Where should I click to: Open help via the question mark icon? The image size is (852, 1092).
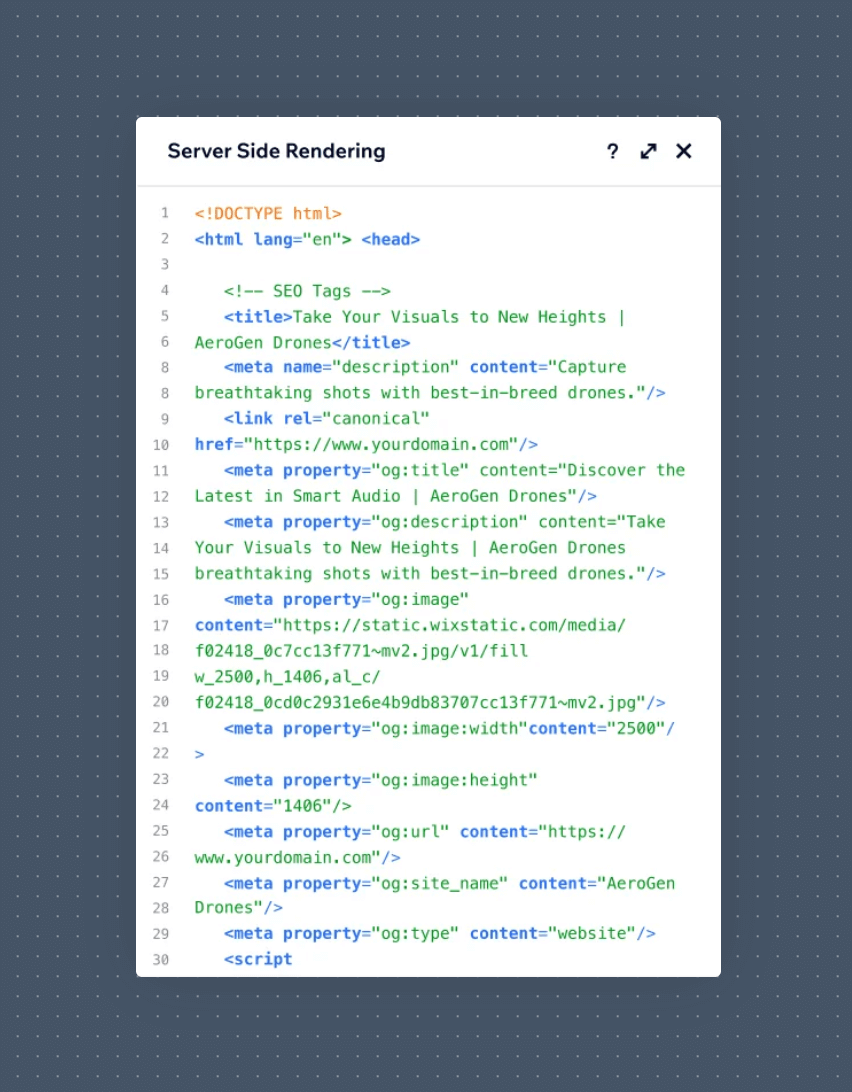click(613, 151)
